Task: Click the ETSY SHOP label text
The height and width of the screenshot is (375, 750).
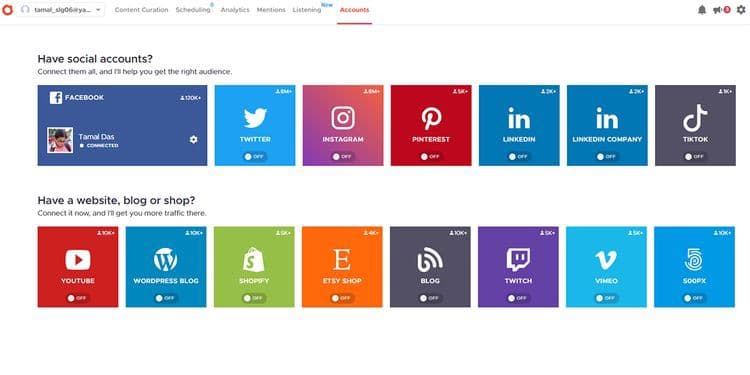Action: 342,281
